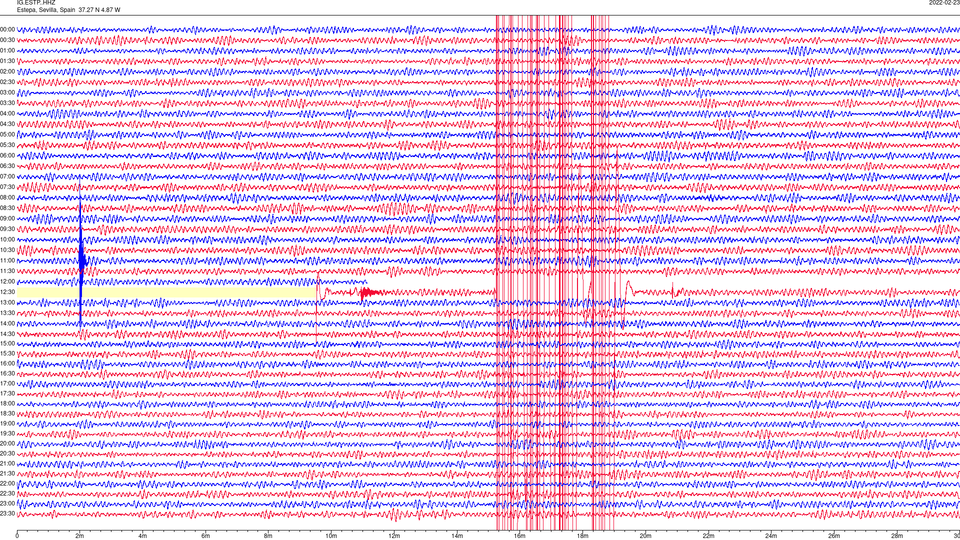Click the 12:00 trace label
Image resolution: width=960 pixels, height=540 pixels.
[x=7, y=281]
